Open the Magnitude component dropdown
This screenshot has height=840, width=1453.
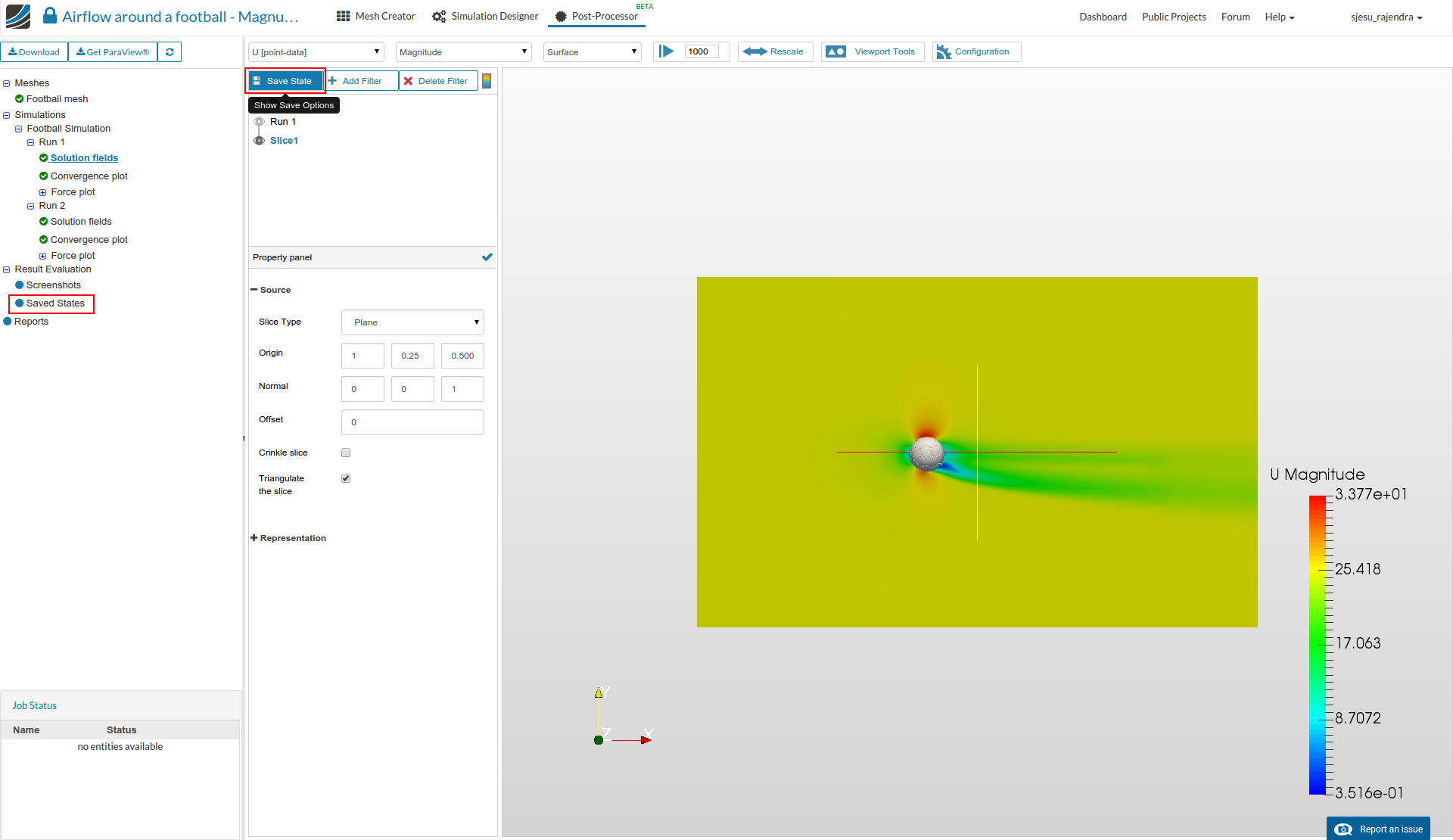[x=463, y=52]
